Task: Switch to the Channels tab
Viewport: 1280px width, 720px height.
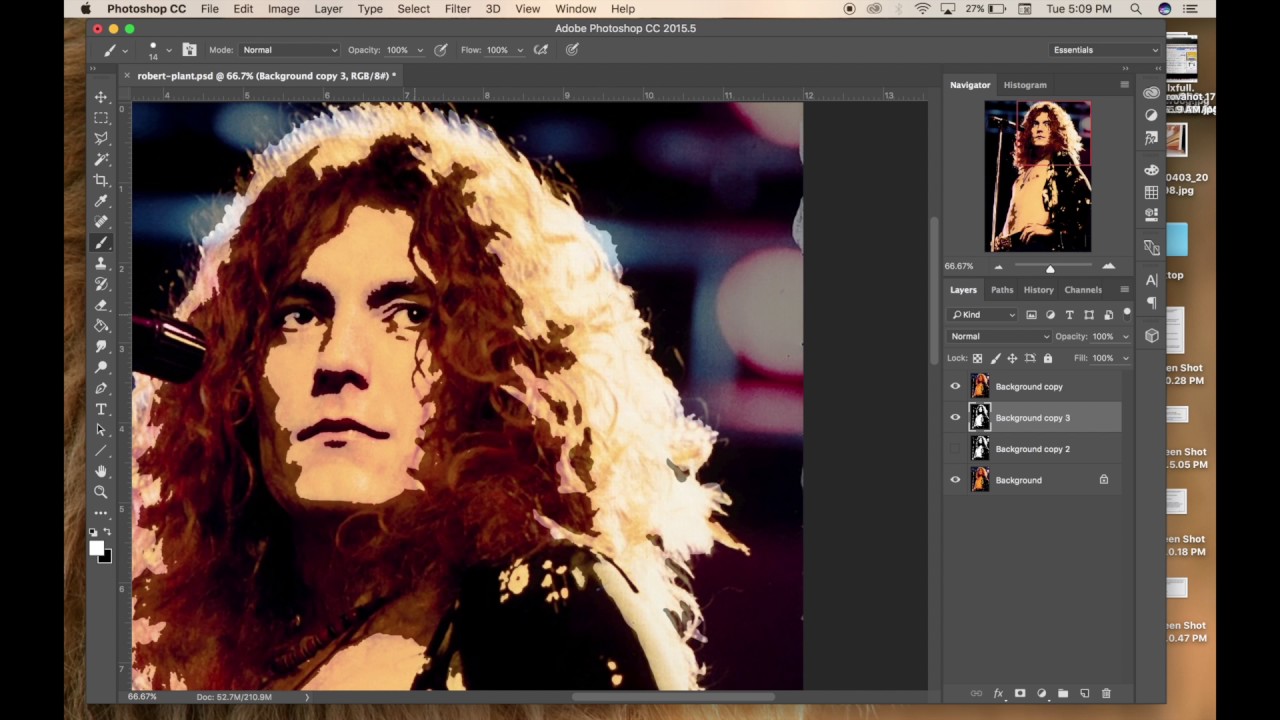Action: (1083, 290)
